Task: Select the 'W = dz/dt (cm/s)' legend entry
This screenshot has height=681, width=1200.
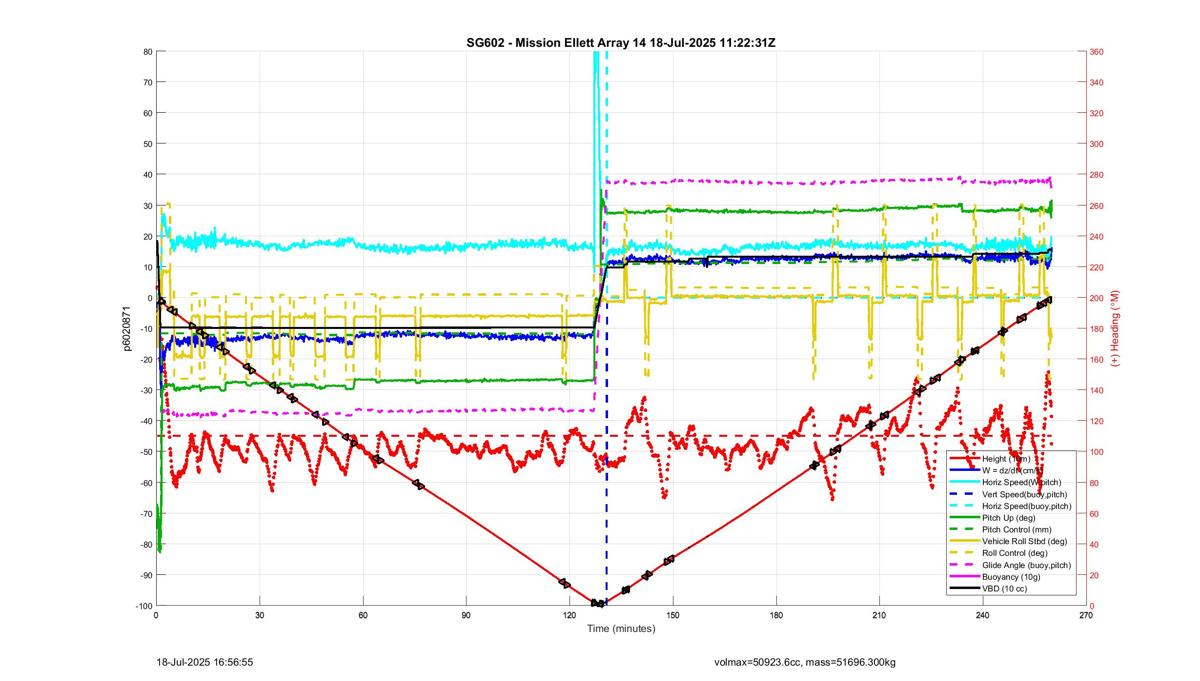Action: coord(1012,470)
